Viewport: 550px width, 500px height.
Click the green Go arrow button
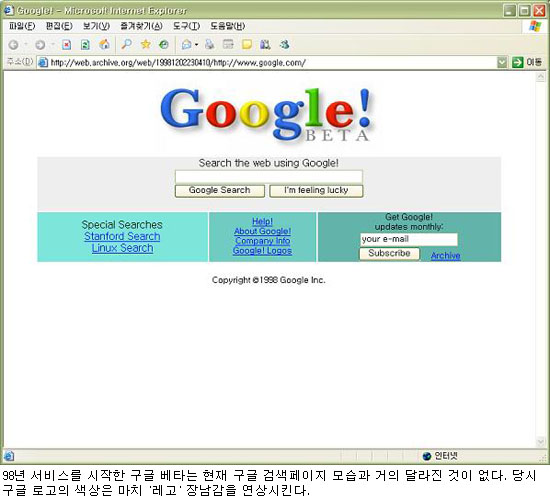pyautogui.click(x=517, y=63)
